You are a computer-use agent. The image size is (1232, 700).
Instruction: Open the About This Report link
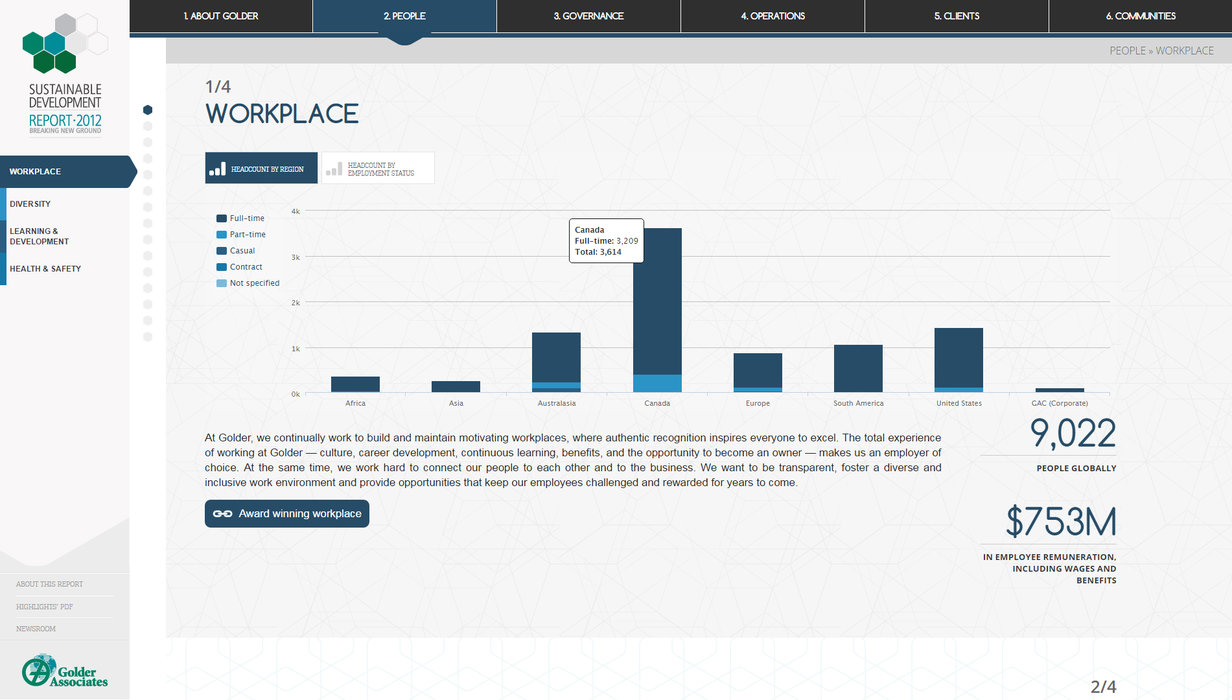[x=50, y=584]
